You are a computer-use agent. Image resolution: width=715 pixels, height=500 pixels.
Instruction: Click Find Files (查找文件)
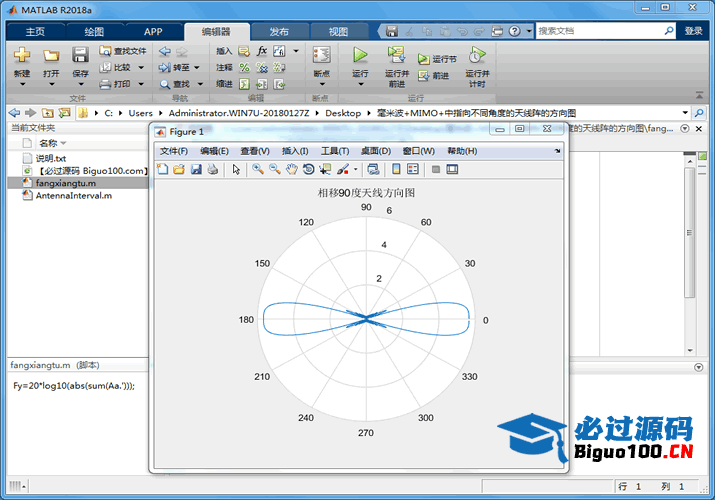[123, 51]
